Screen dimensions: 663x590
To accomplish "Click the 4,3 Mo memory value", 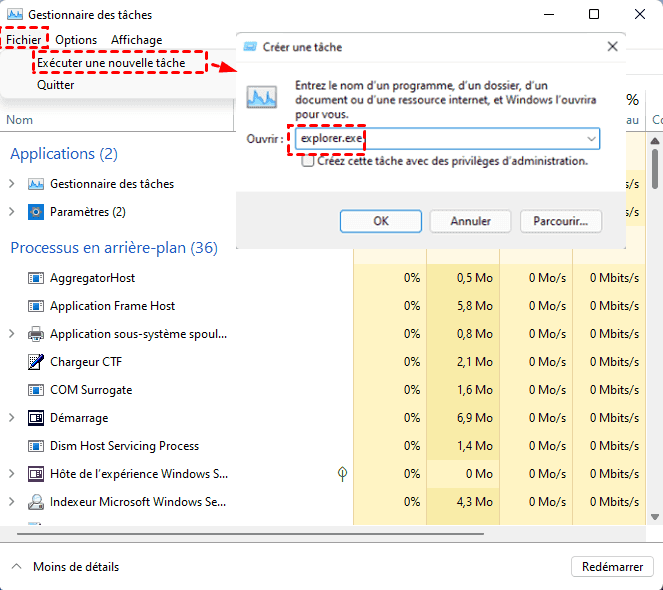I will [475, 502].
